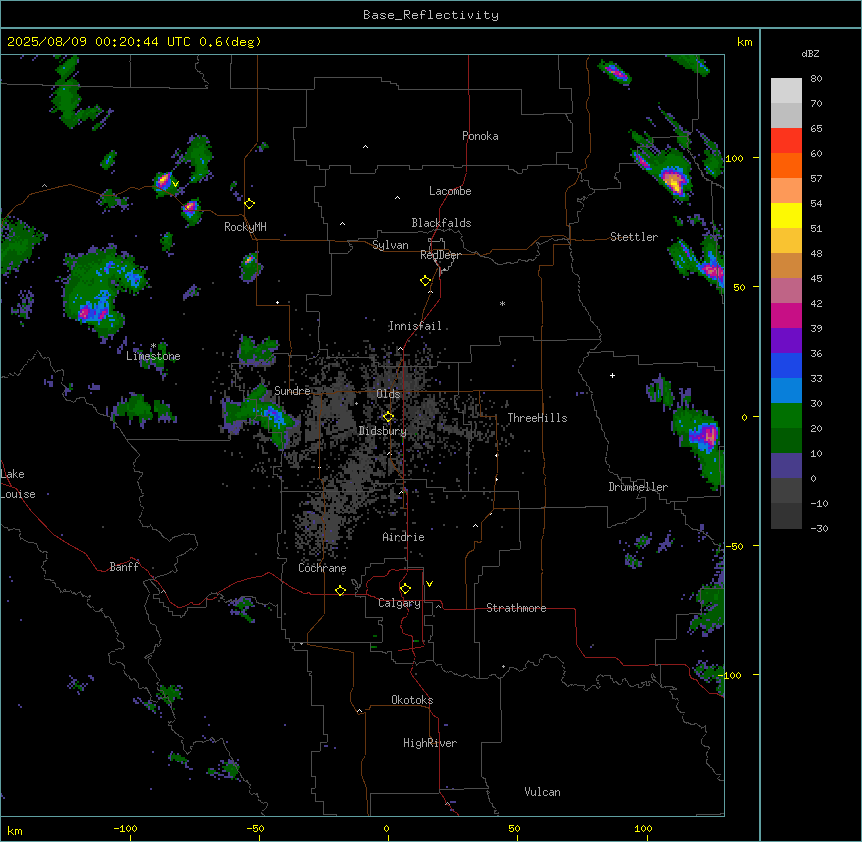The width and height of the screenshot is (862, 842).
Task: Click the Ponoka city label
Action: point(480,136)
